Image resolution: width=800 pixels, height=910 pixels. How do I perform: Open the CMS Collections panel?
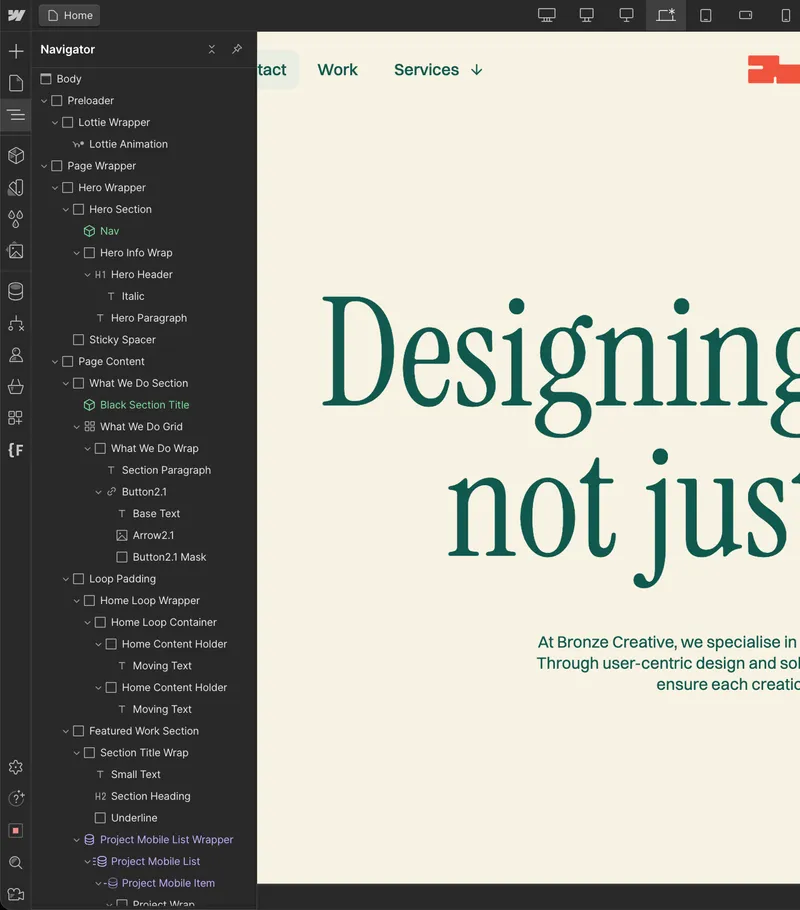[15, 291]
